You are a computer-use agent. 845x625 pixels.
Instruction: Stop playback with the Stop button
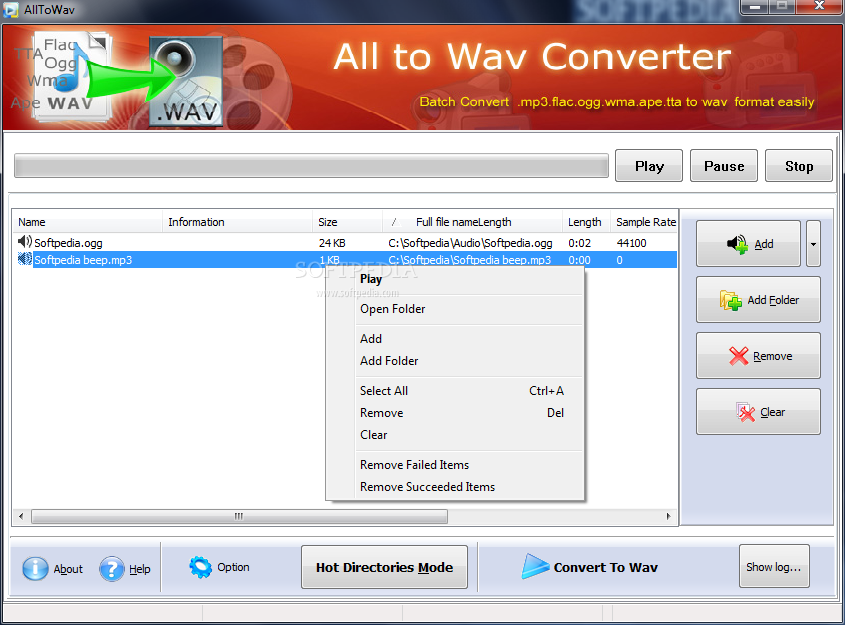799,166
